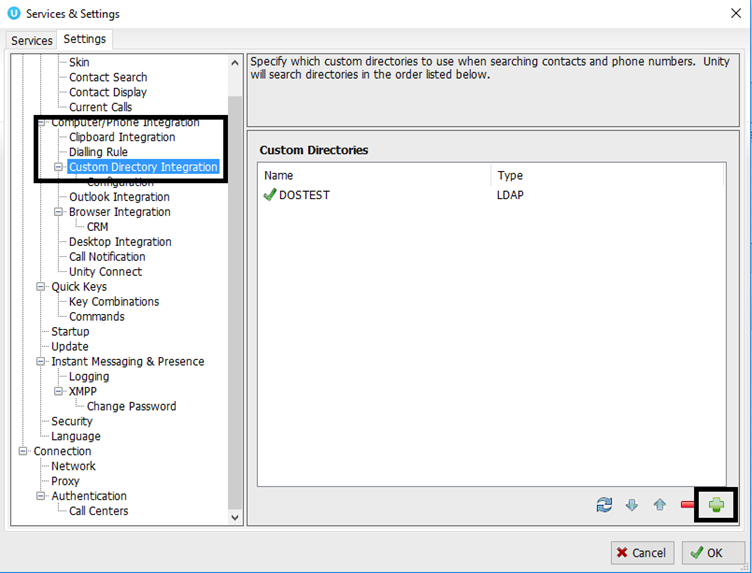
Task: Select Connection tree item
Action: click(62, 451)
